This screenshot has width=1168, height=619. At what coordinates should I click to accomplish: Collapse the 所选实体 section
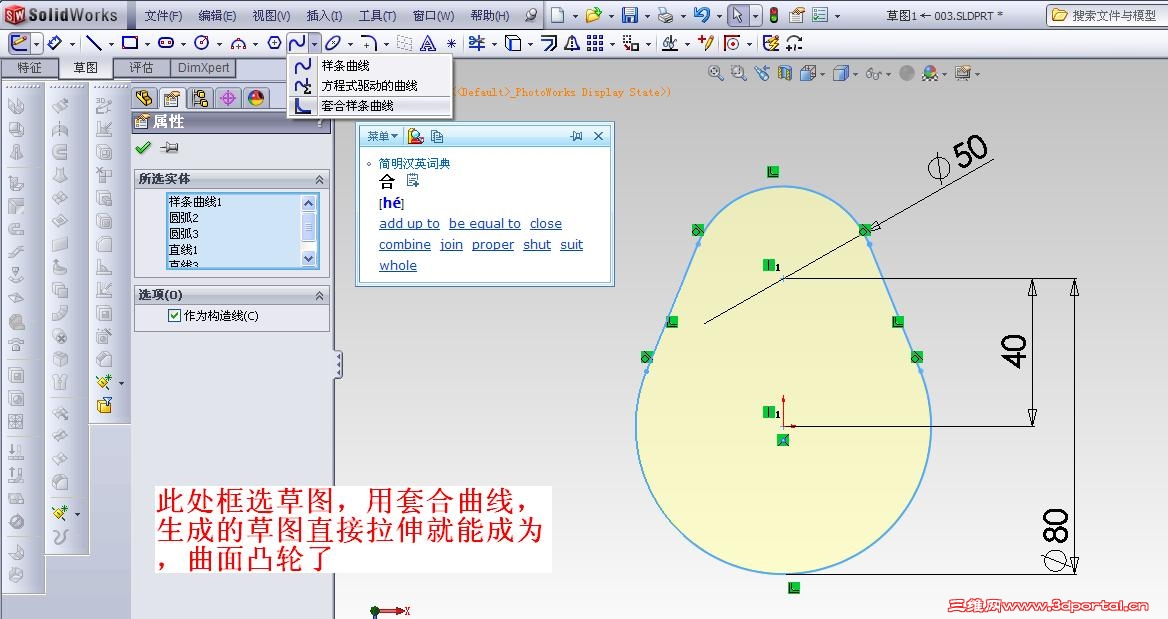click(320, 180)
